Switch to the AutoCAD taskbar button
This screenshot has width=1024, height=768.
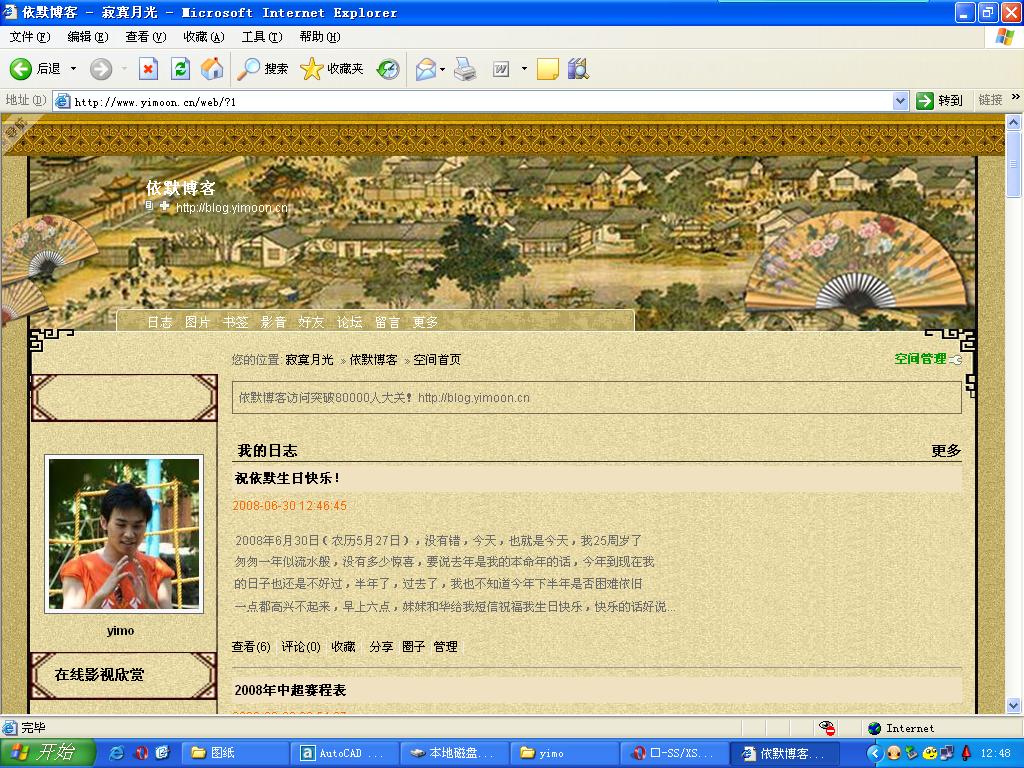343,753
